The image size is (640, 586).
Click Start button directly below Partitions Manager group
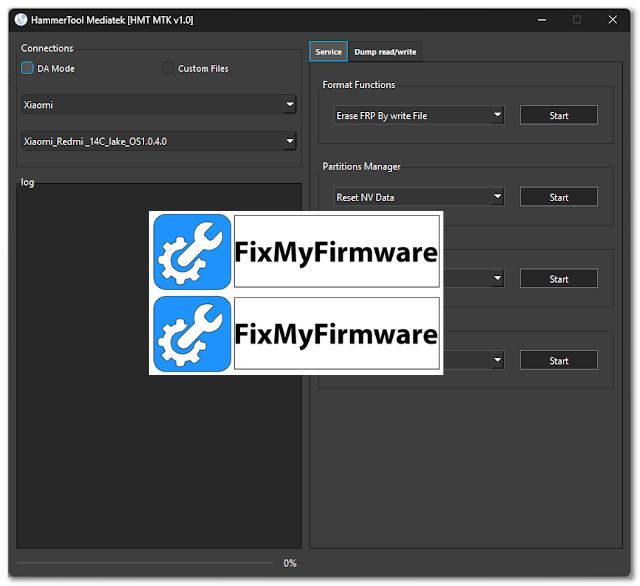[x=558, y=279]
